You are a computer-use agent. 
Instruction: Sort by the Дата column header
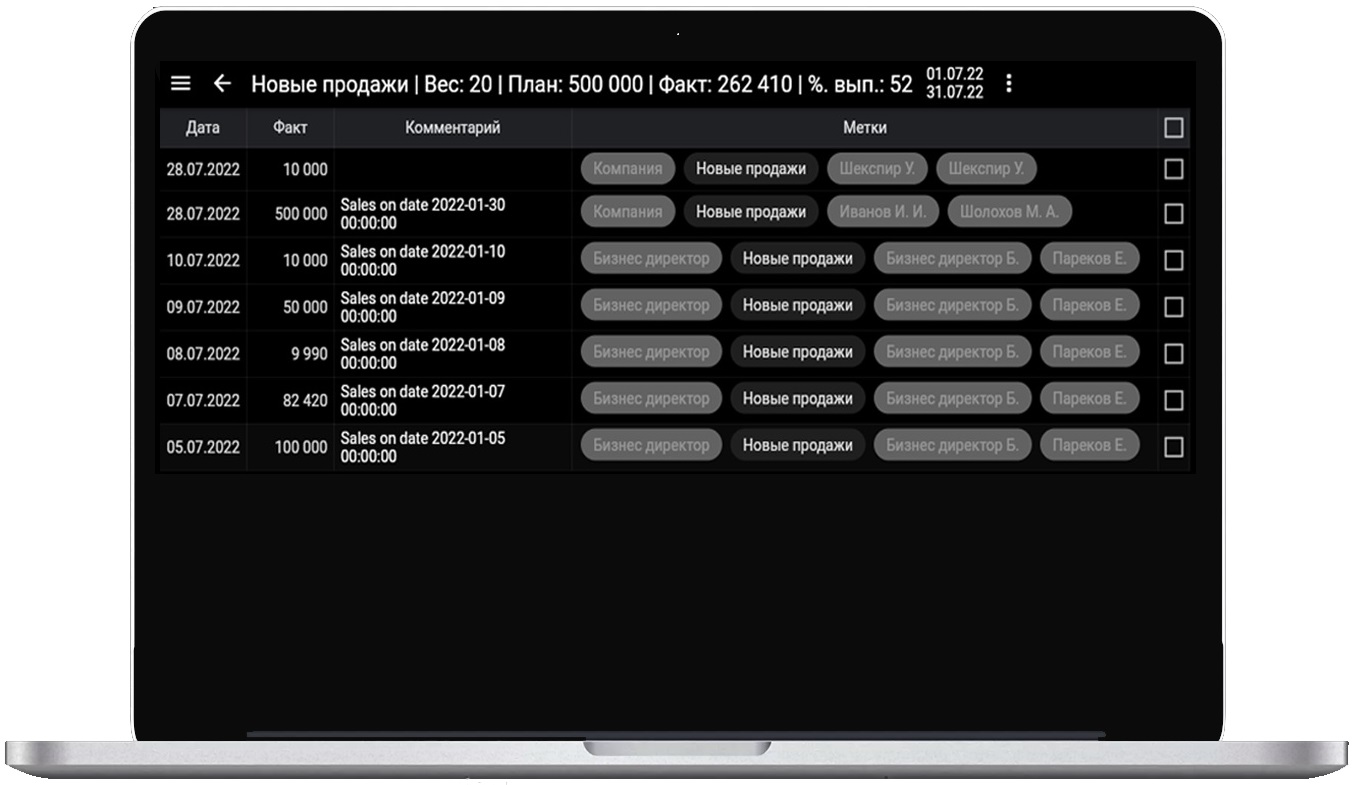point(203,128)
